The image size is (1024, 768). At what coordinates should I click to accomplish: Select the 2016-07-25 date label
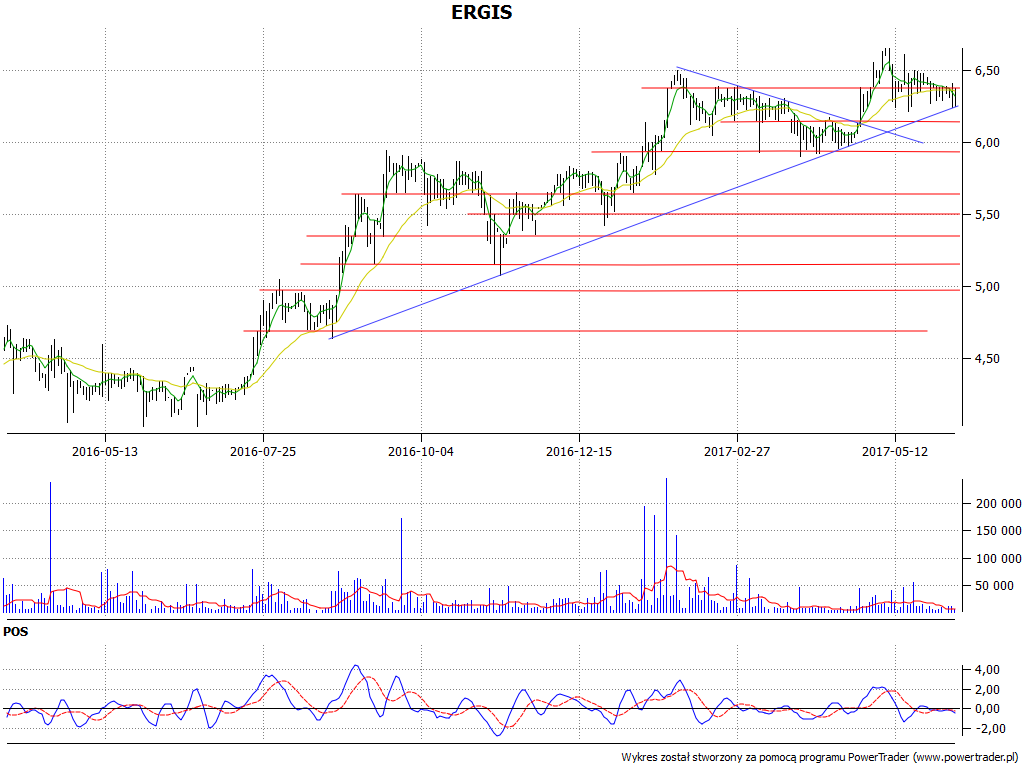263,451
